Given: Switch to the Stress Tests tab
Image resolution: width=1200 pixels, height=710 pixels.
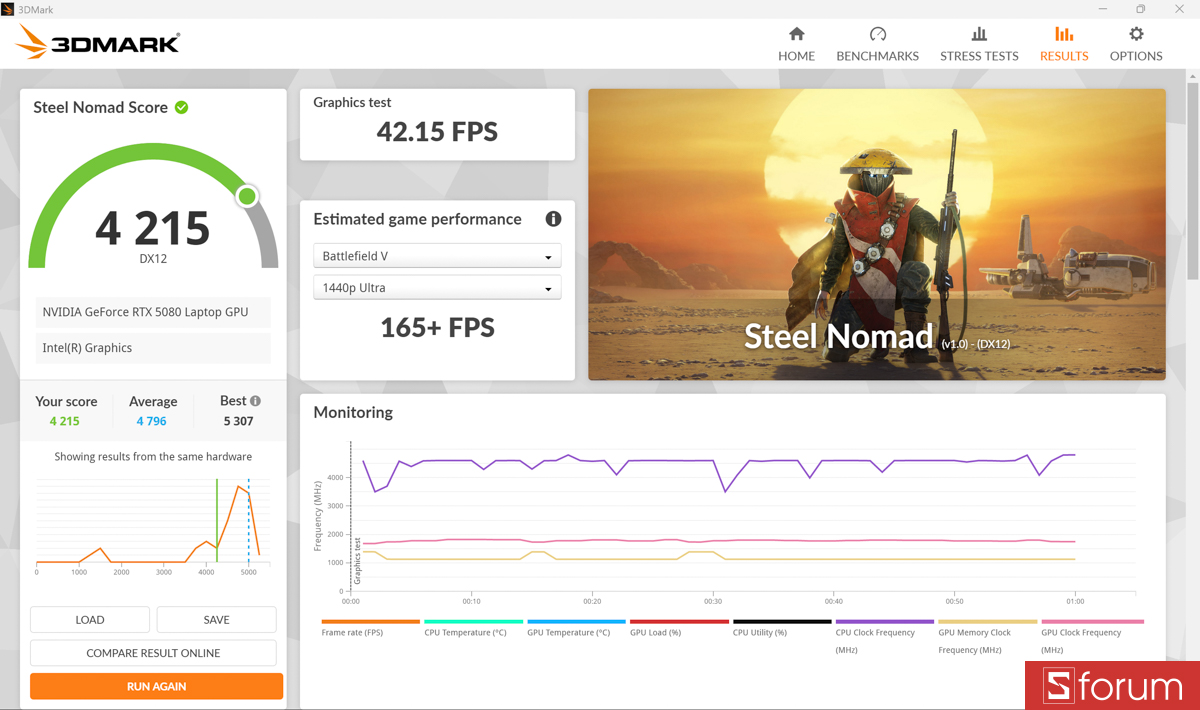Looking at the screenshot, I should pyautogui.click(x=979, y=45).
